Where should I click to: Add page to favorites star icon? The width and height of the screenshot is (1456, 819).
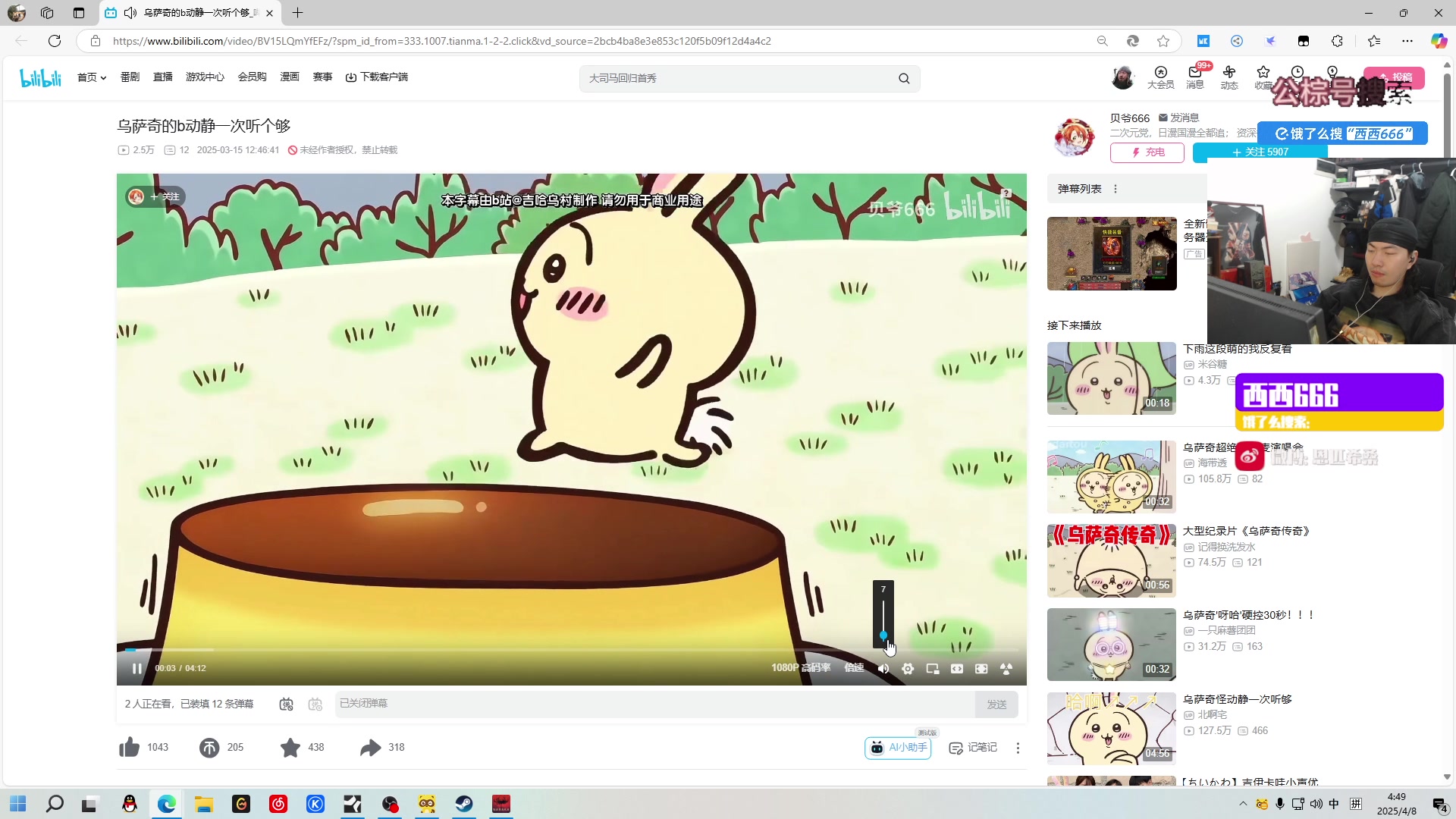(x=1163, y=41)
